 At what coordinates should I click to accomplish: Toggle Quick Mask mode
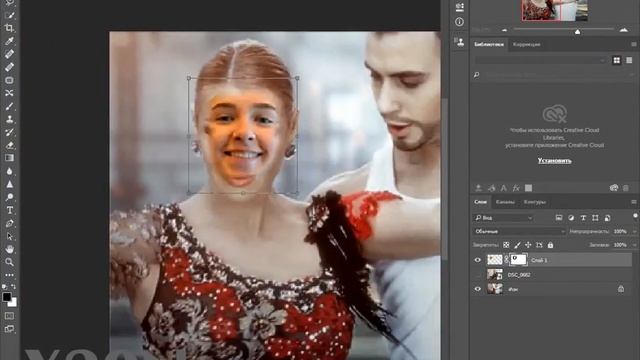click(x=9, y=316)
